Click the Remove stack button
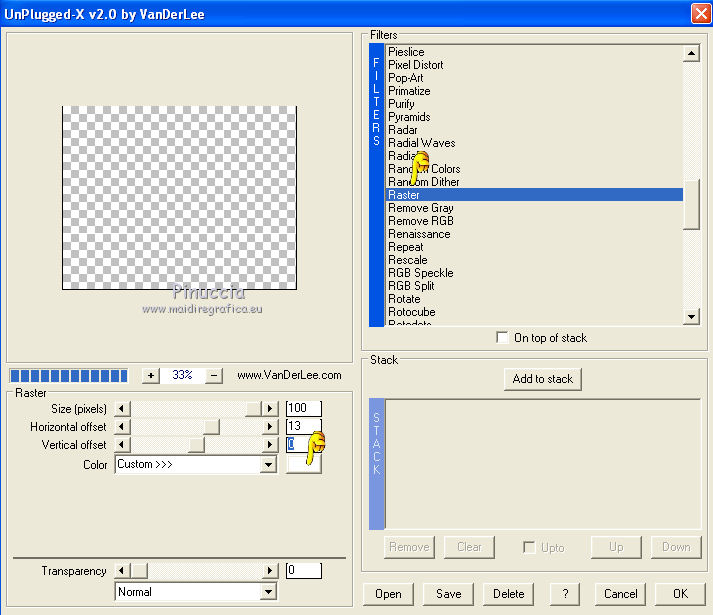Image resolution: width=713 pixels, height=615 pixels. click(409, 547)
